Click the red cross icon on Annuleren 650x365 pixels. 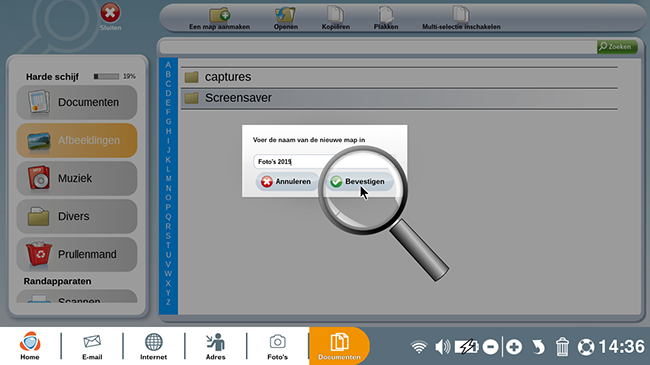coord(267,182)
